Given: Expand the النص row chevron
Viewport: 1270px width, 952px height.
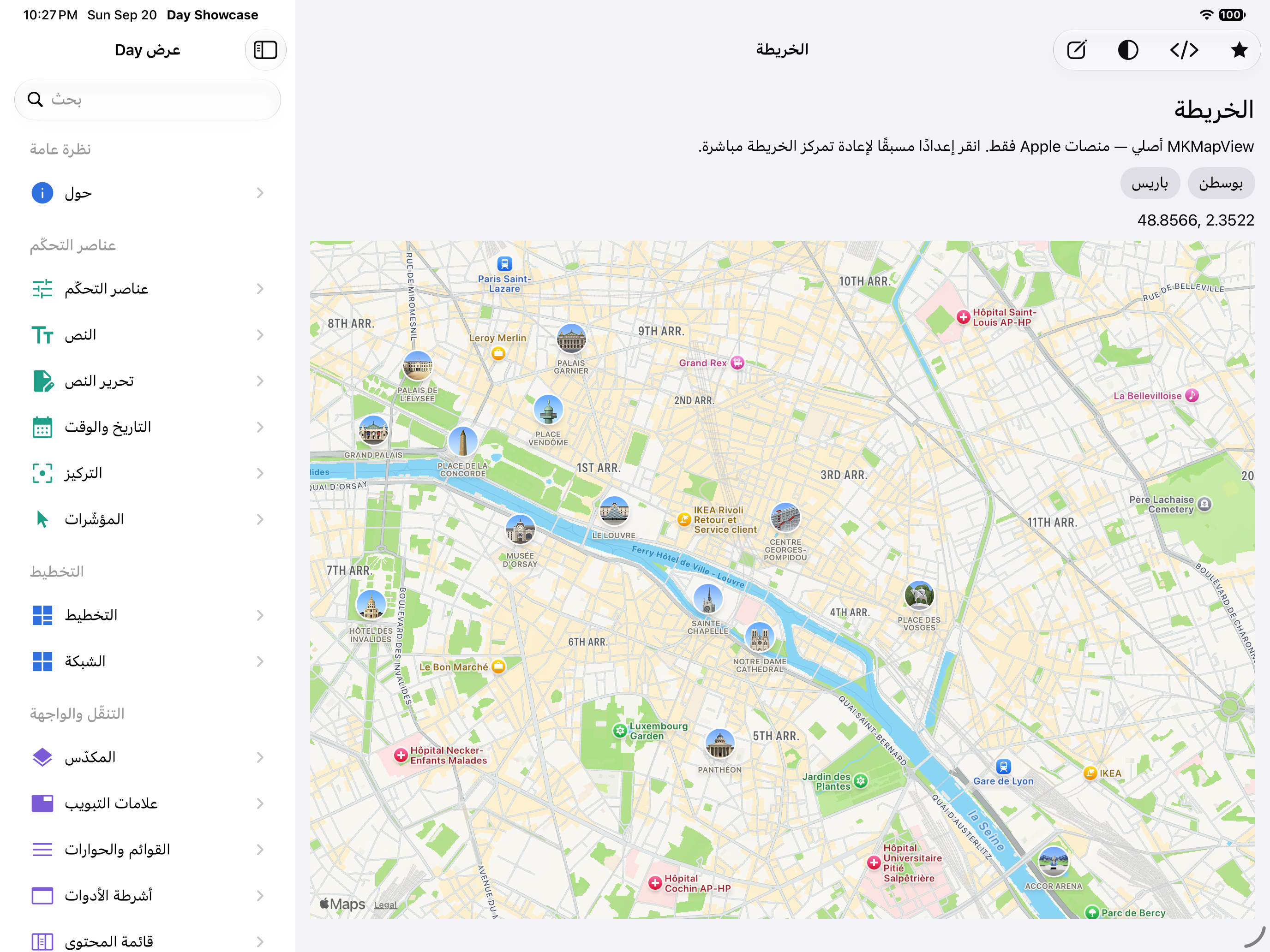Looking at the screenshot, I should pyautogui.click(x=260, y=334).
